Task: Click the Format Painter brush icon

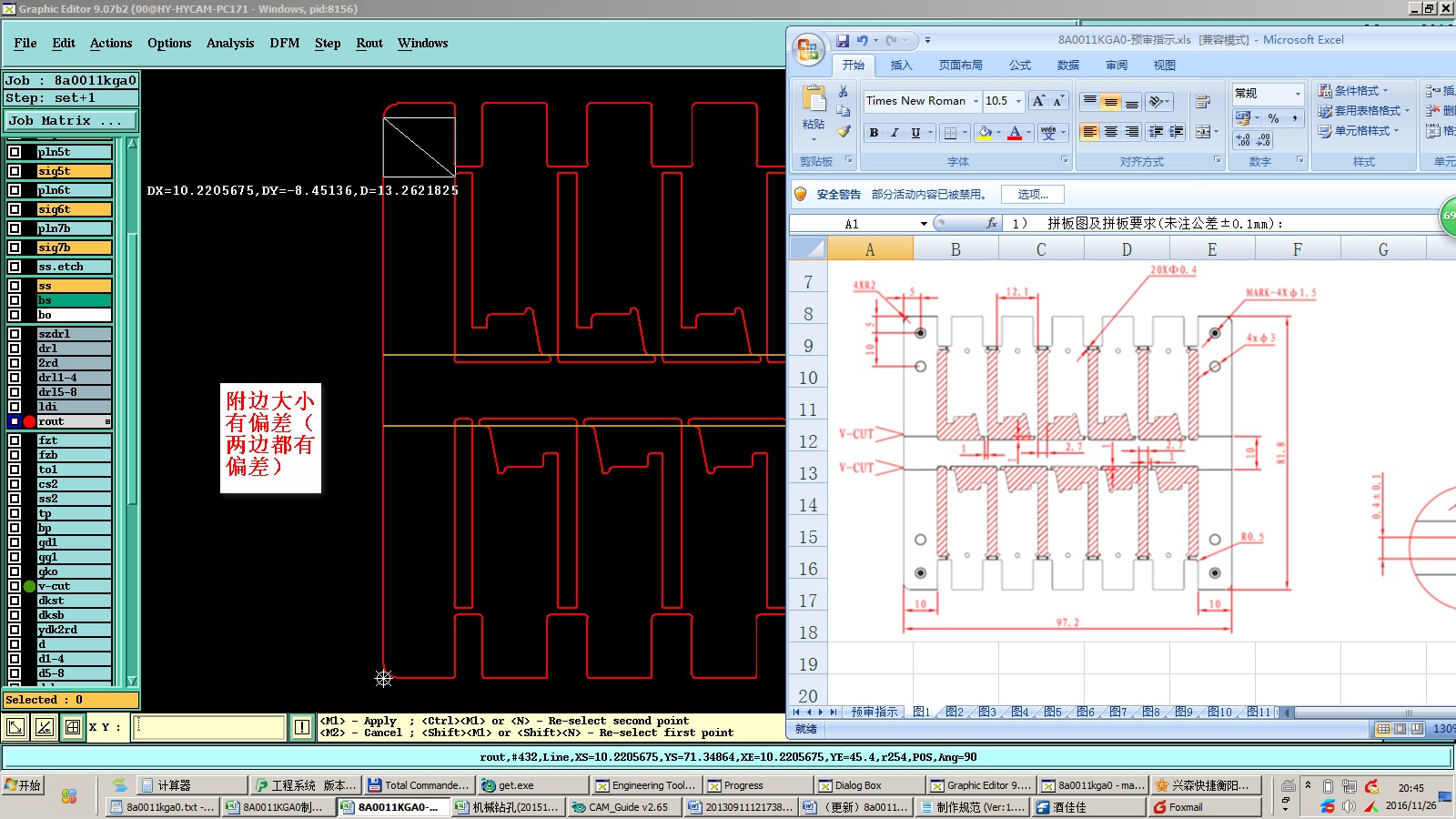Action: [844, 132]
